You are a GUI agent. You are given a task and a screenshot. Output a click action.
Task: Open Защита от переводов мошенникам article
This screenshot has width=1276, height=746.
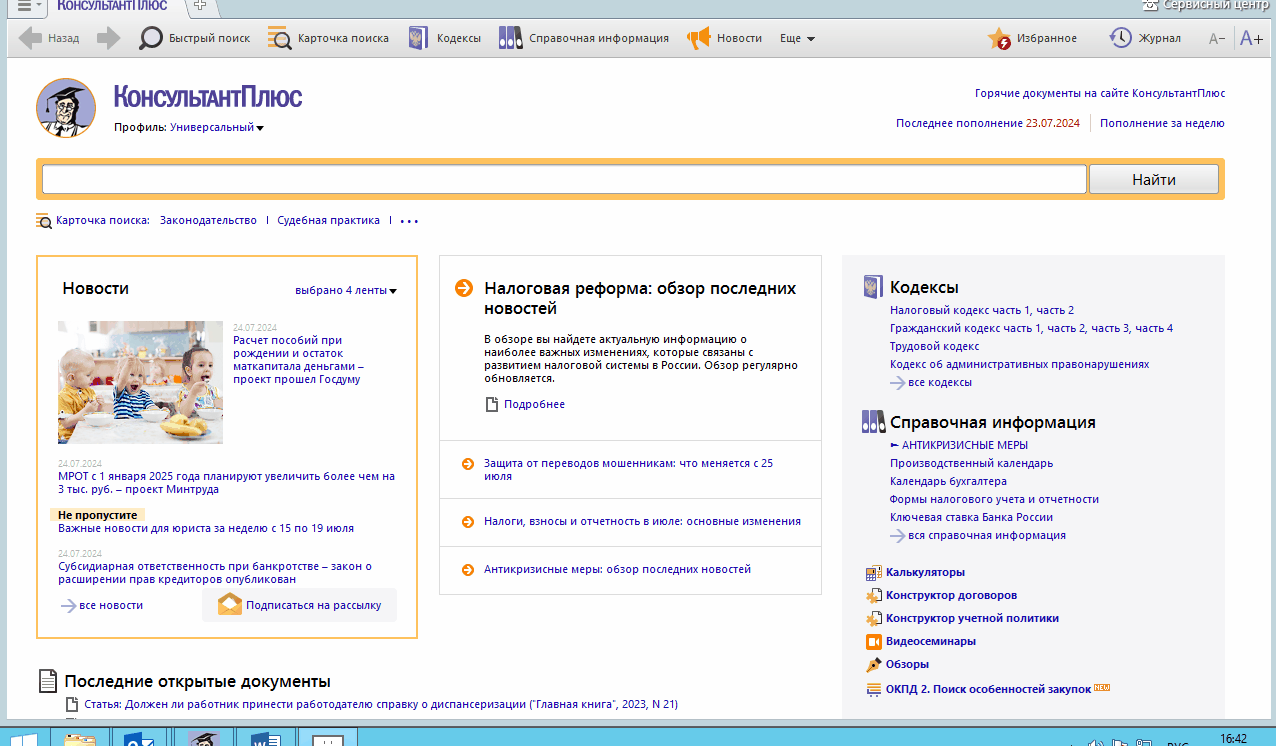[628, 470]
